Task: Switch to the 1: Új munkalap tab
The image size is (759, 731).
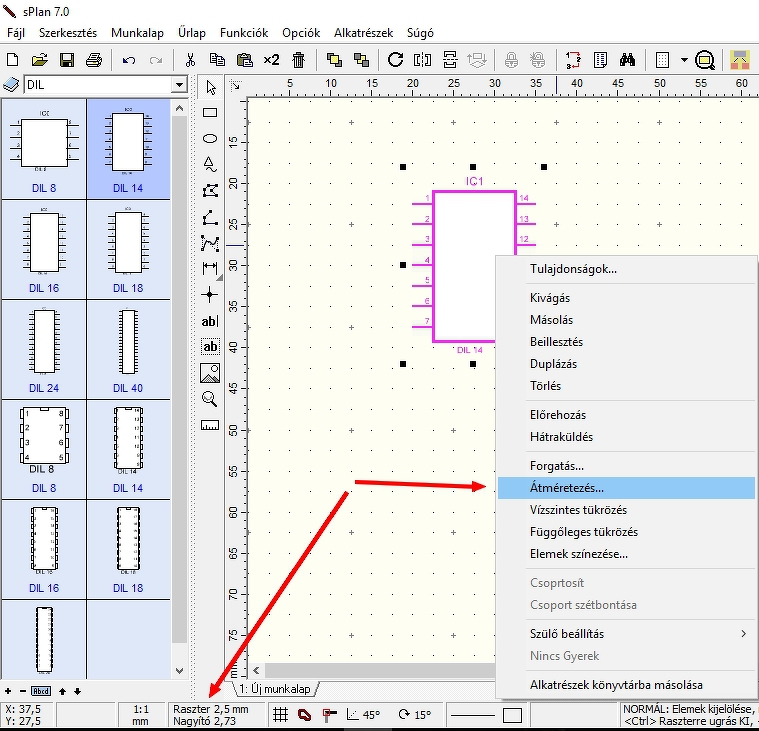Action: click(x=275, y=689)
